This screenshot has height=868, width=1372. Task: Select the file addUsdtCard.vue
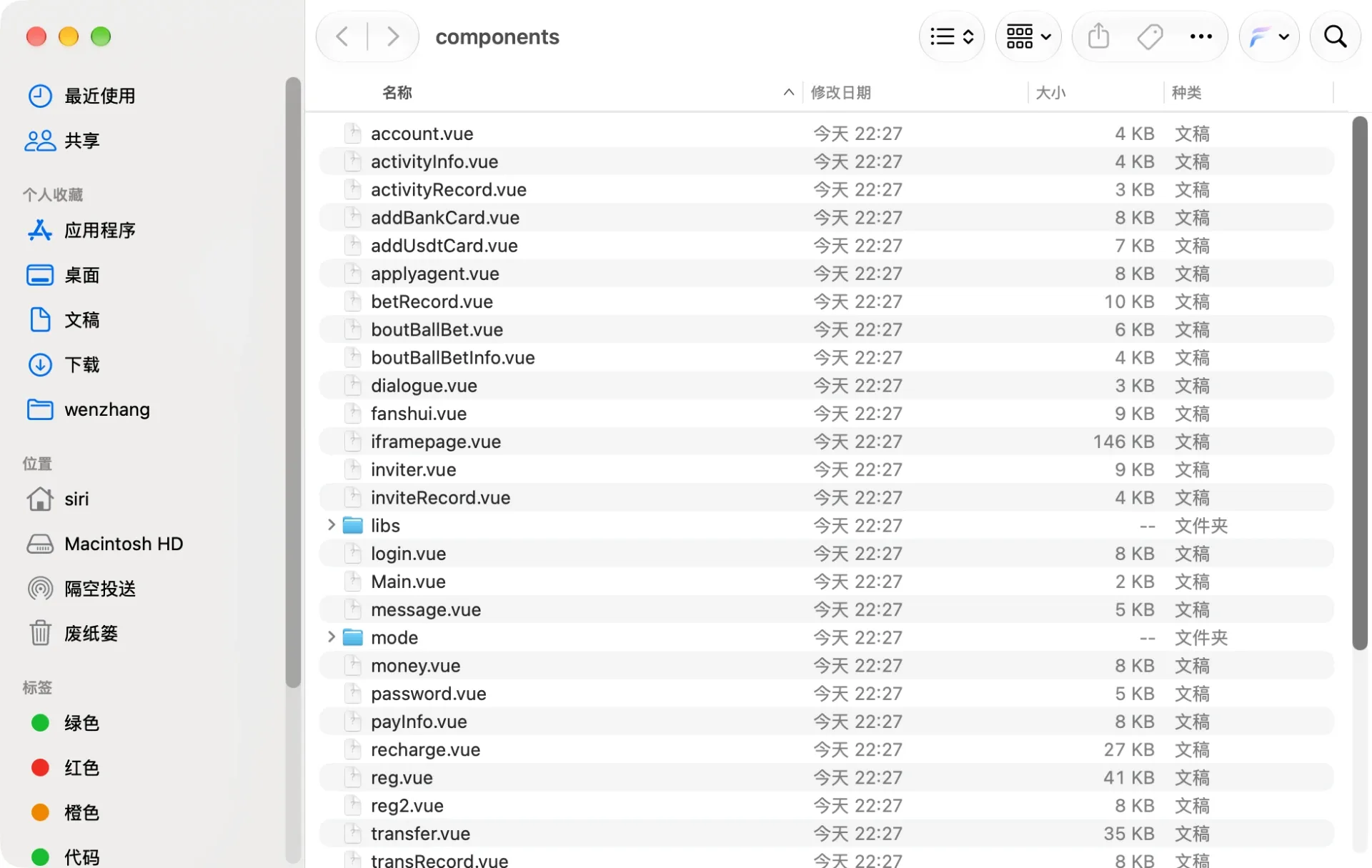click(x=826, y=246)
